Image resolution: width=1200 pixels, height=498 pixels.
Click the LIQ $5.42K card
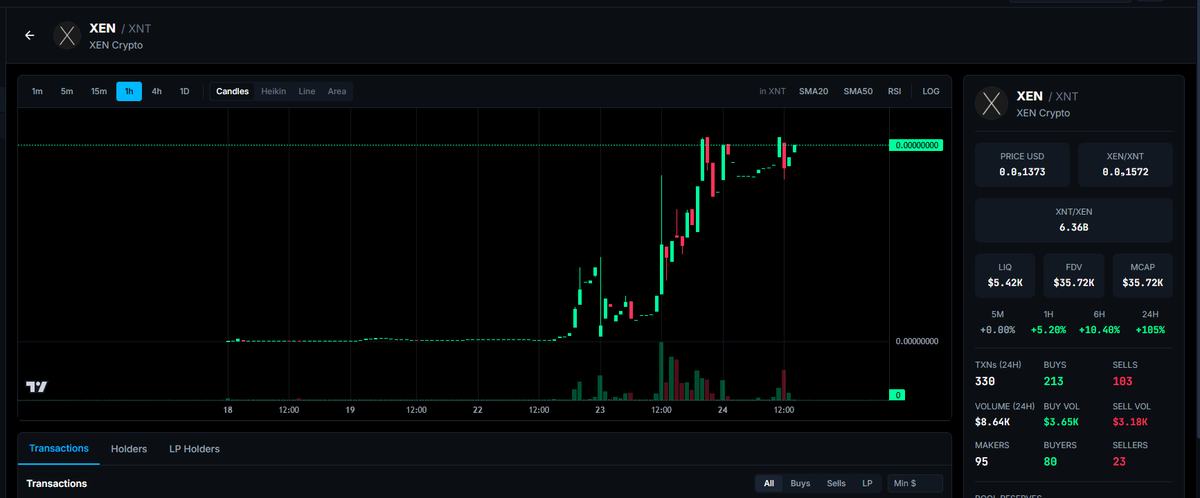click(x=1004, y=276)
